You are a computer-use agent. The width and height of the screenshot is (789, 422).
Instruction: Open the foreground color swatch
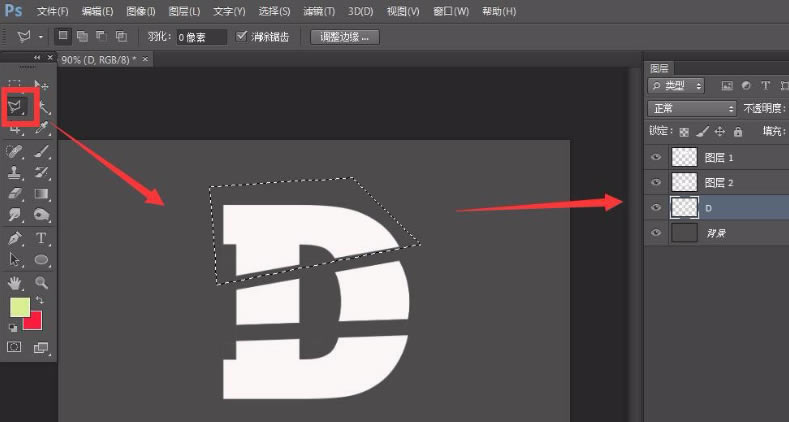pos(20,306)
